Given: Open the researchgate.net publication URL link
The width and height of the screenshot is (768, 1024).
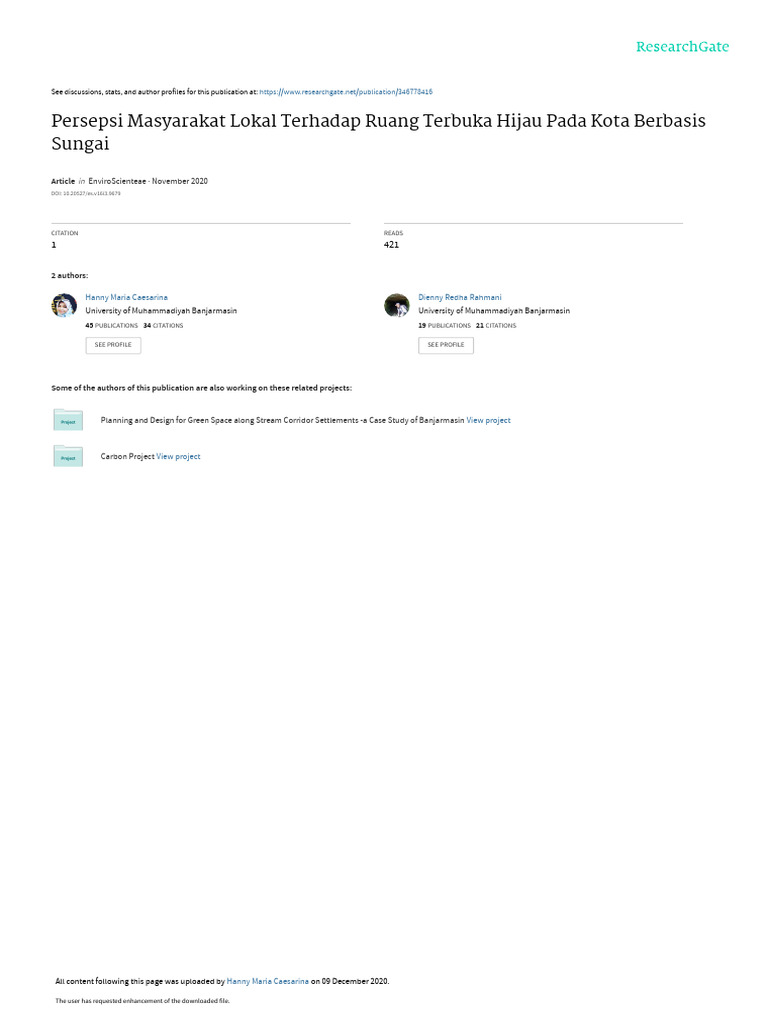Looking at the screenshot, I should pos(345,92).
